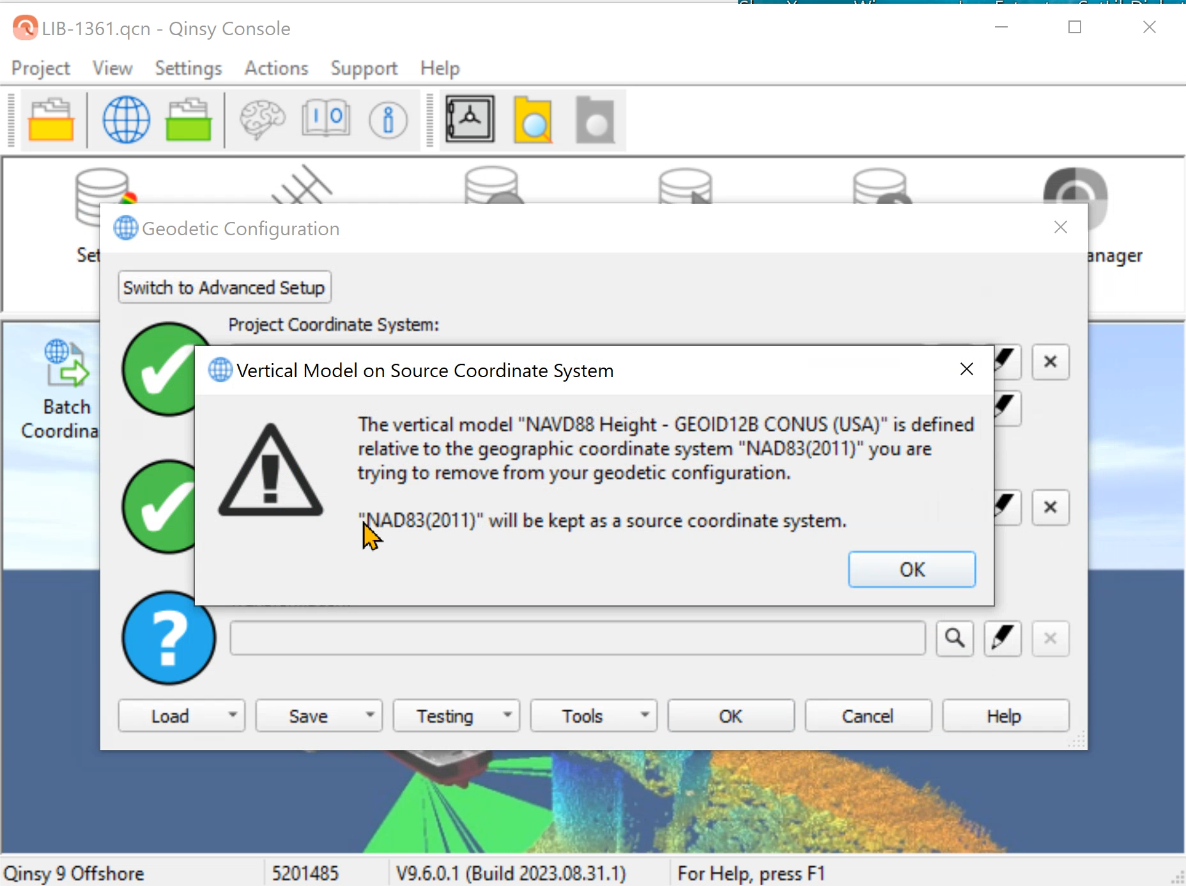The width and height of the screenshot is (1186, 886).
Task: Click the X remove button for project coordinate system
Action: click(x=1050, y=362)
